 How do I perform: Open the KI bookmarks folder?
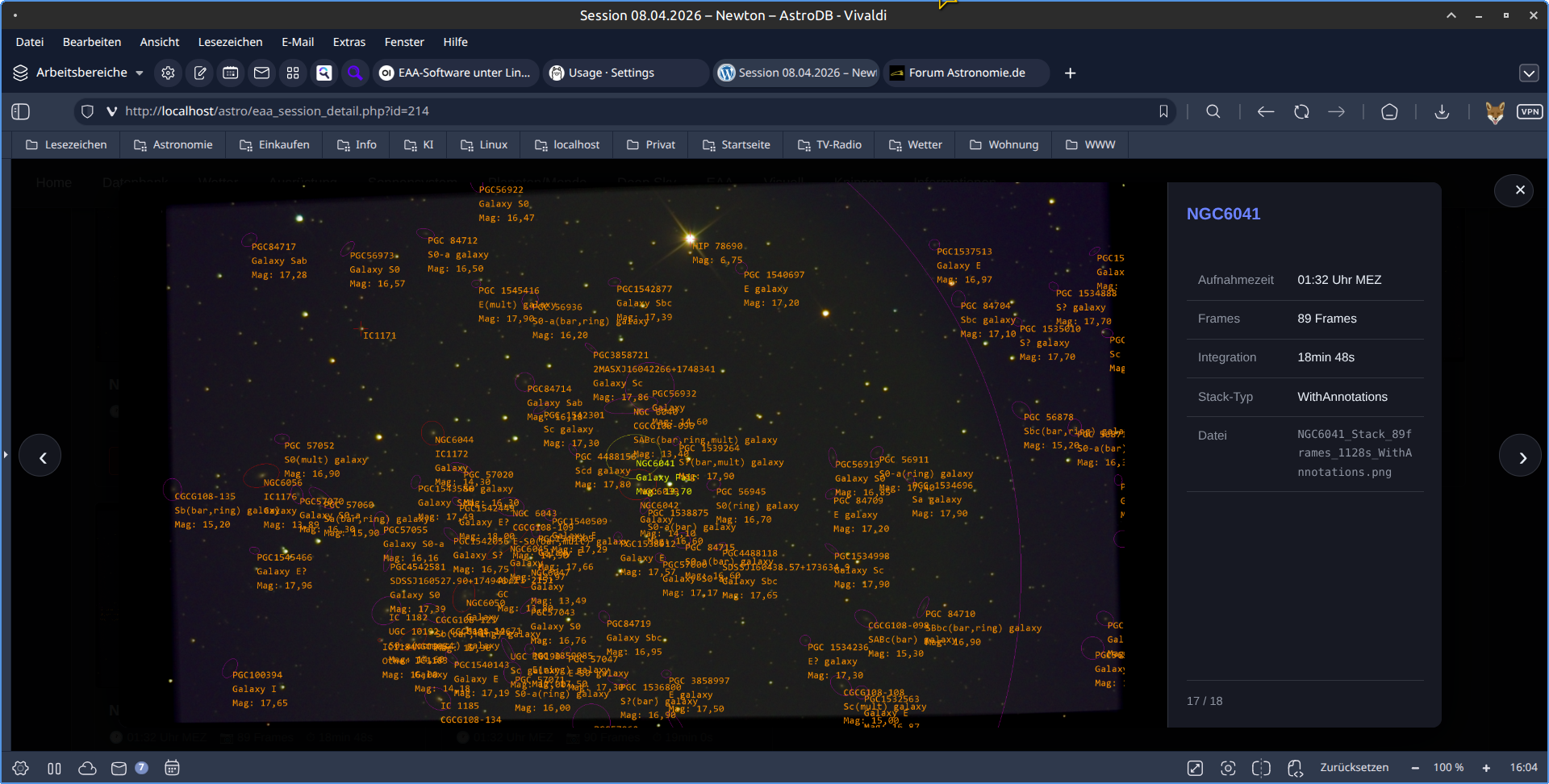[419, 145]
